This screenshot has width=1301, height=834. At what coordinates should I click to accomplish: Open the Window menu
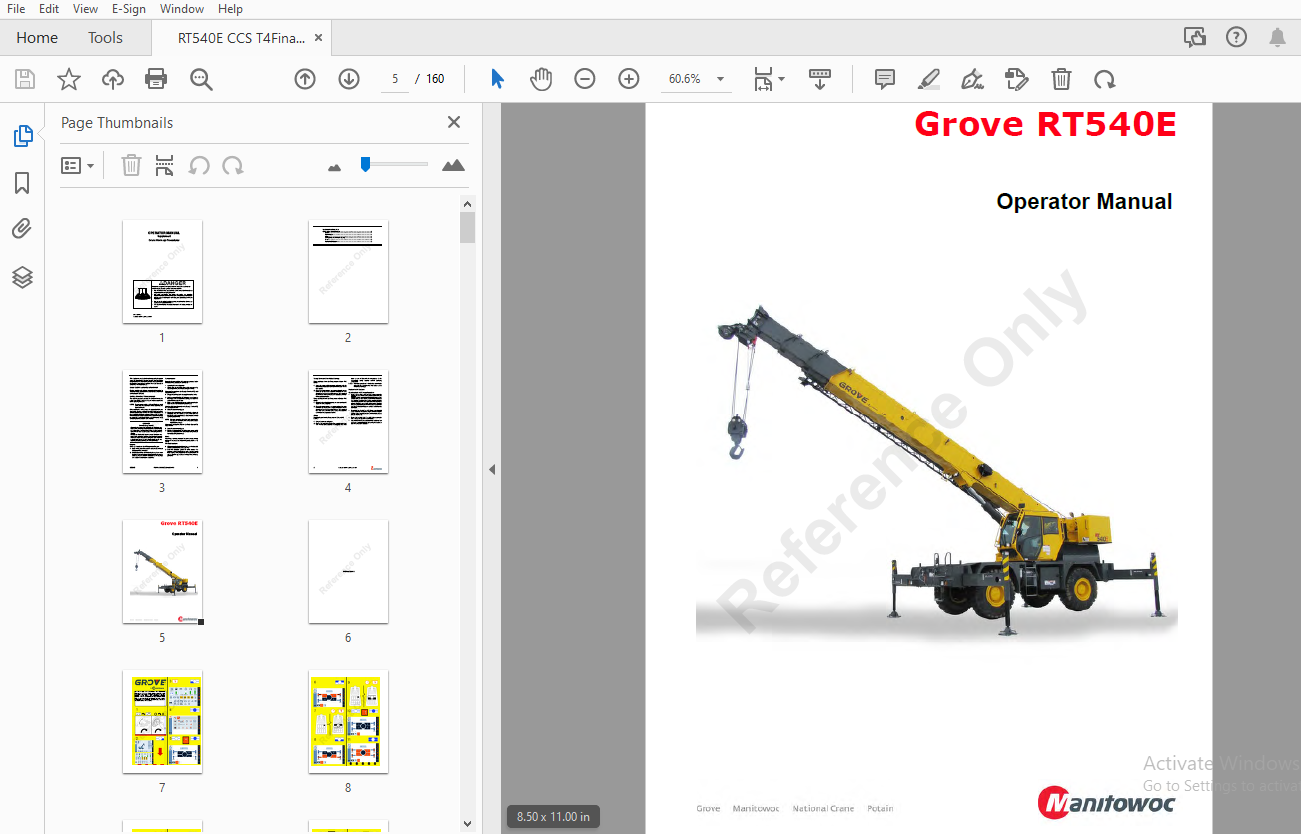[x=182, y=9]
